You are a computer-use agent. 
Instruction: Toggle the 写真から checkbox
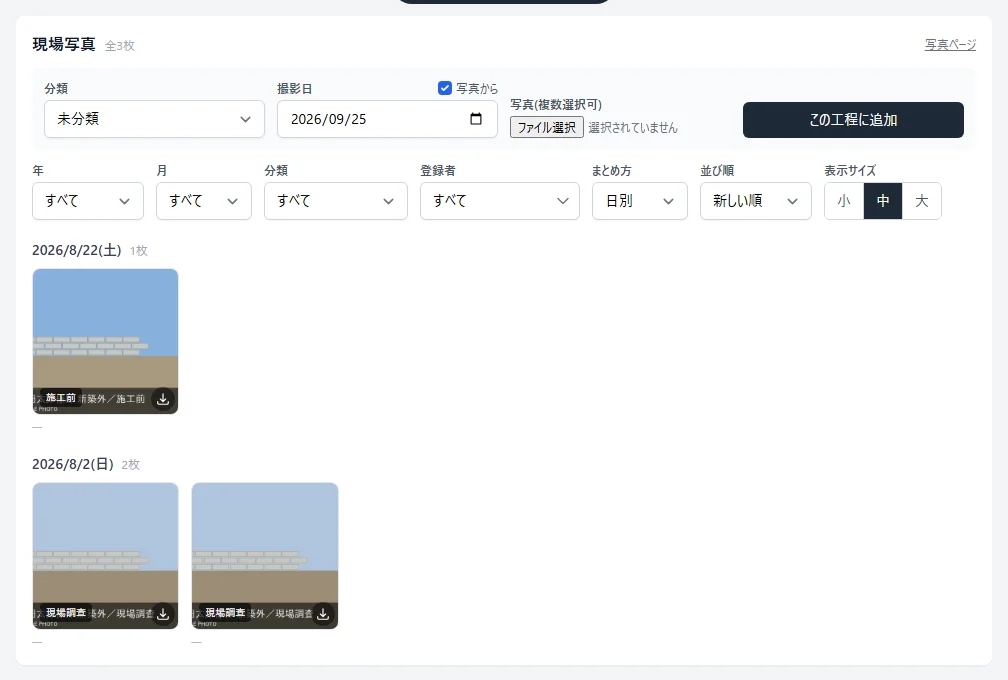(x=445, y=88)
